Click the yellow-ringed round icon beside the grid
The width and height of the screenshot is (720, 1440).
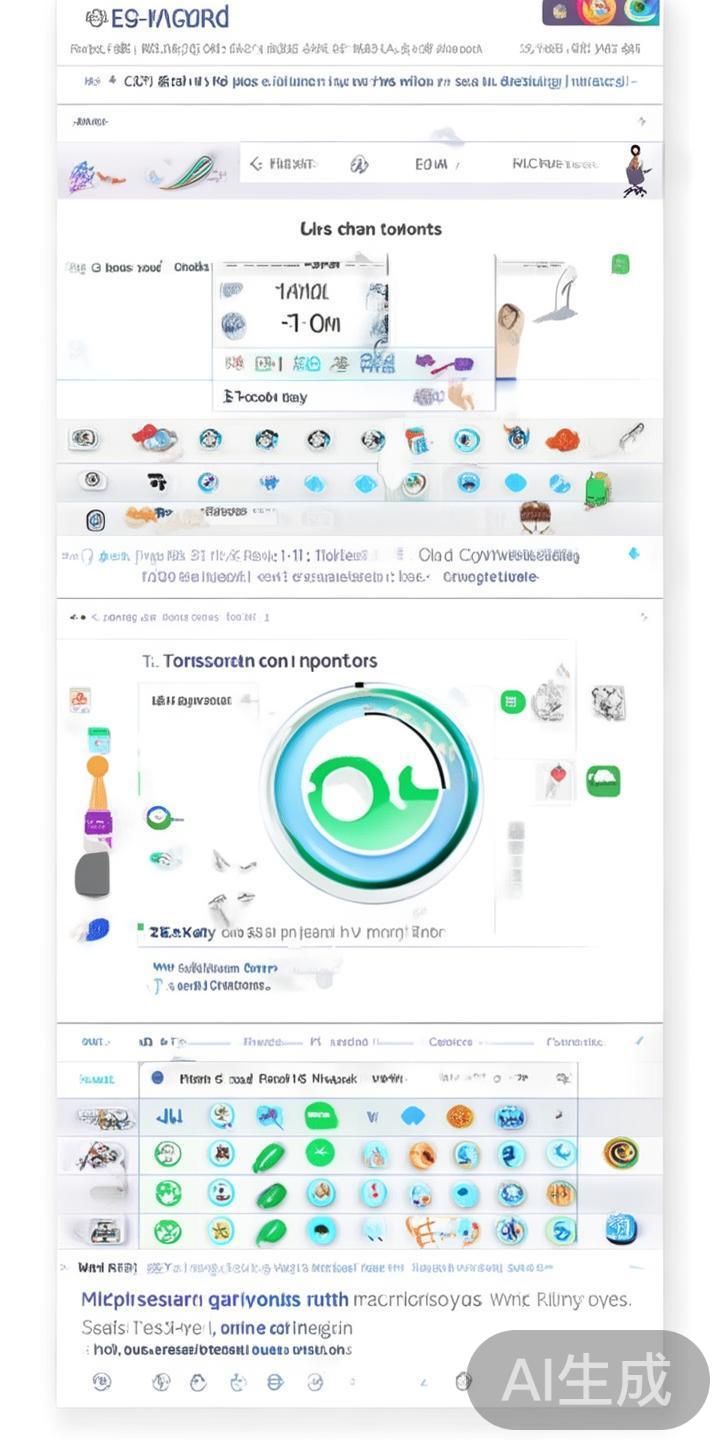tap(621, 1153)
